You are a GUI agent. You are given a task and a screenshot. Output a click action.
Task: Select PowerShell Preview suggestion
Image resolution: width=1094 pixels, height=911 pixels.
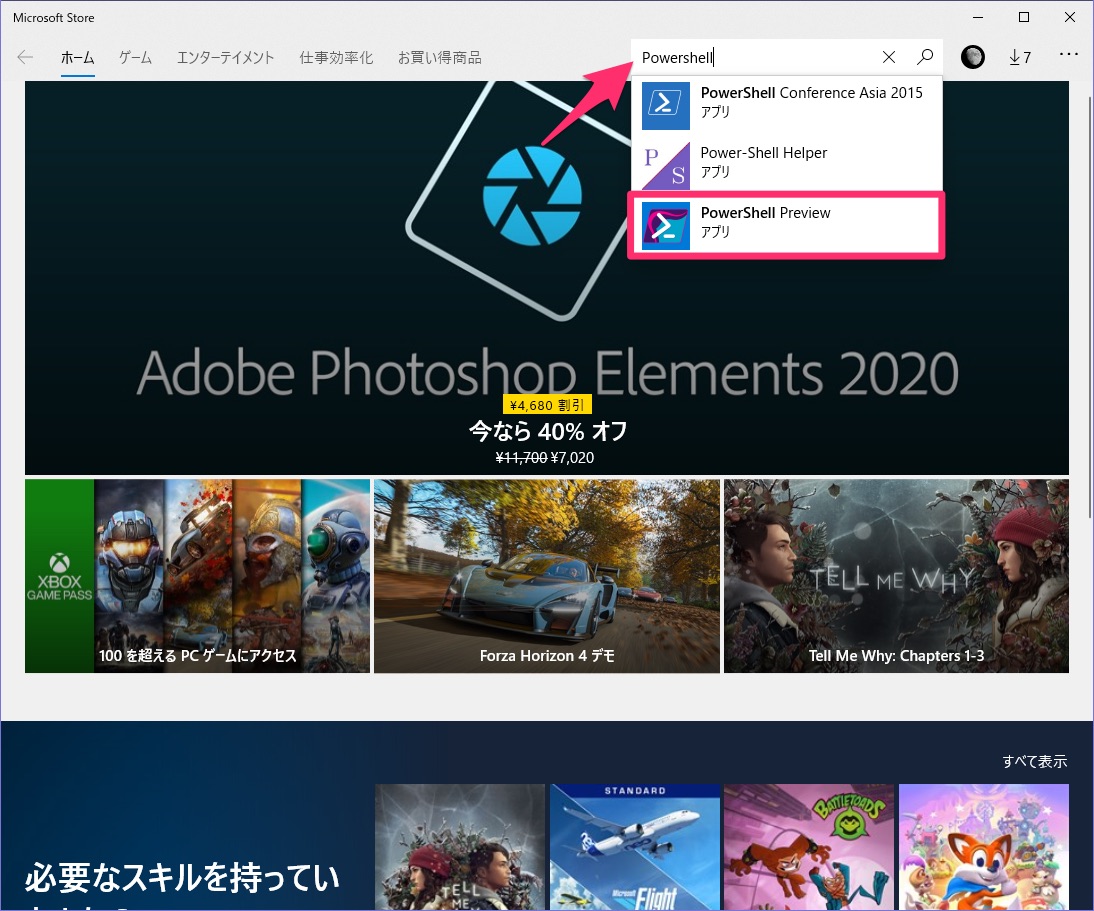point(786,225)
